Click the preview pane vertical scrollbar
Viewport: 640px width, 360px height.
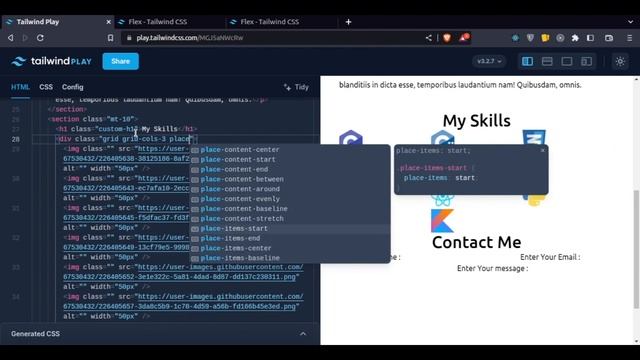click(x=636, y=249)
